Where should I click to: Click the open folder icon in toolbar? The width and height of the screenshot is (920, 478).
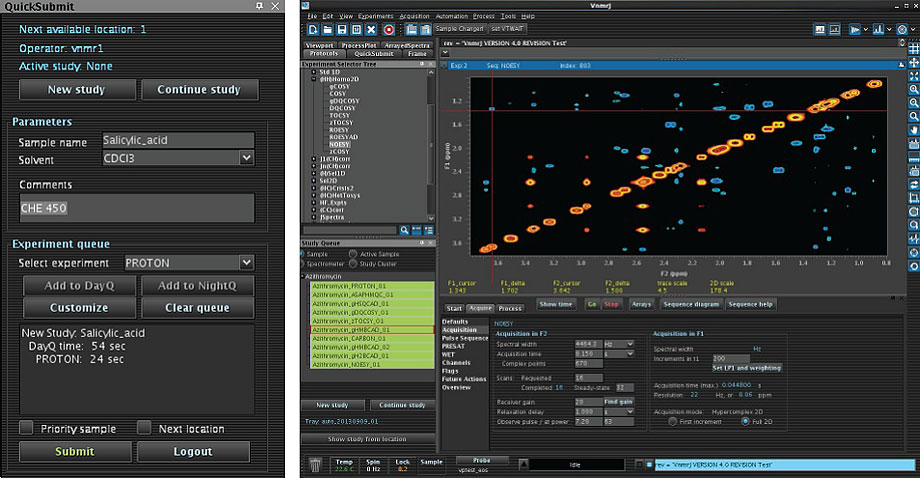click(x=328, y=30)
